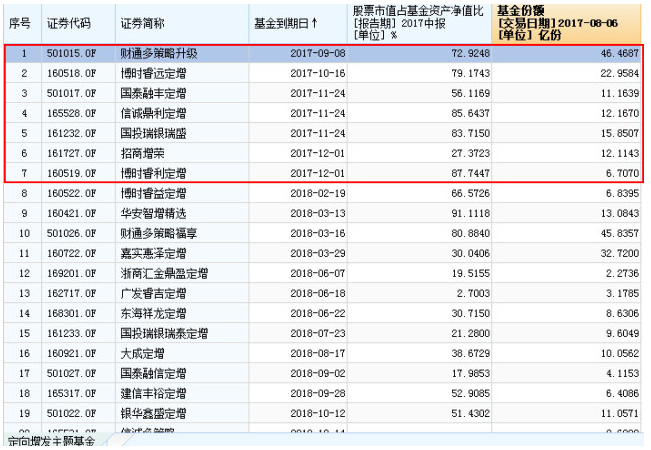The image size is (651, 450).
Task: Select fund name 大成定增
Action: tap(142, 354)
